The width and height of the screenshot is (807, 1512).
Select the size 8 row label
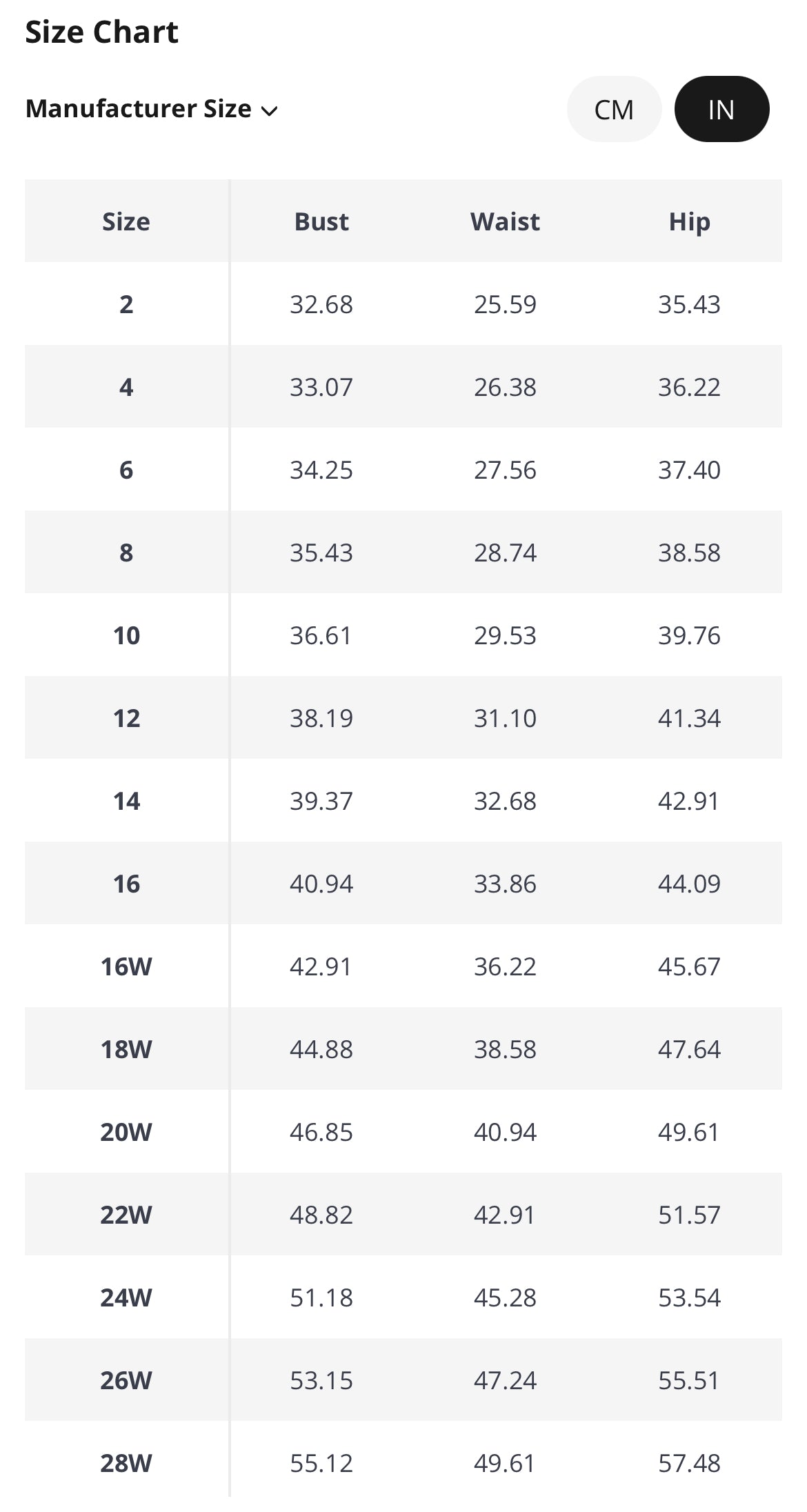pos(126,553)
